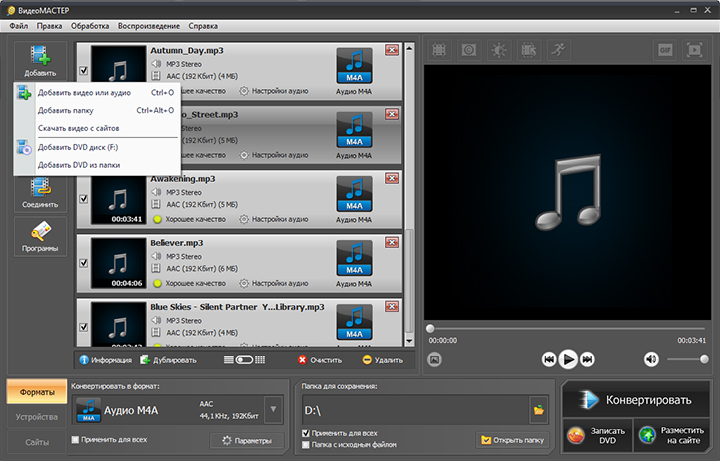Toggle the list/grid view switch

244,360
